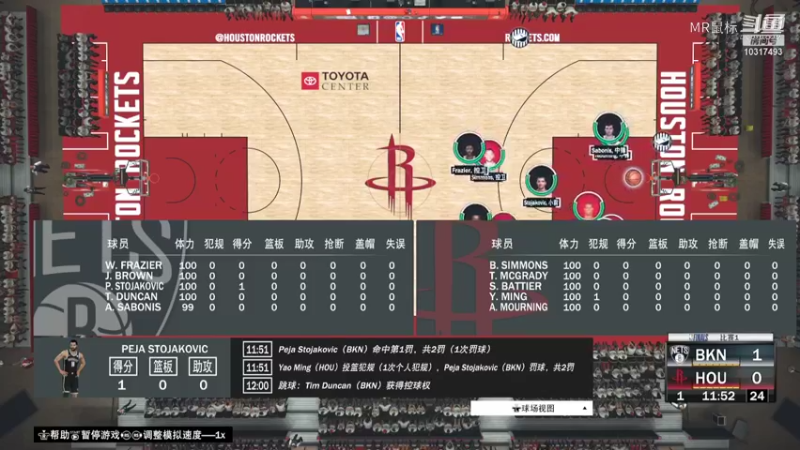This screenshot has height=450, width=800.
Task: Click the 暂停游戏 pause game control
Action: pos(96,435)
